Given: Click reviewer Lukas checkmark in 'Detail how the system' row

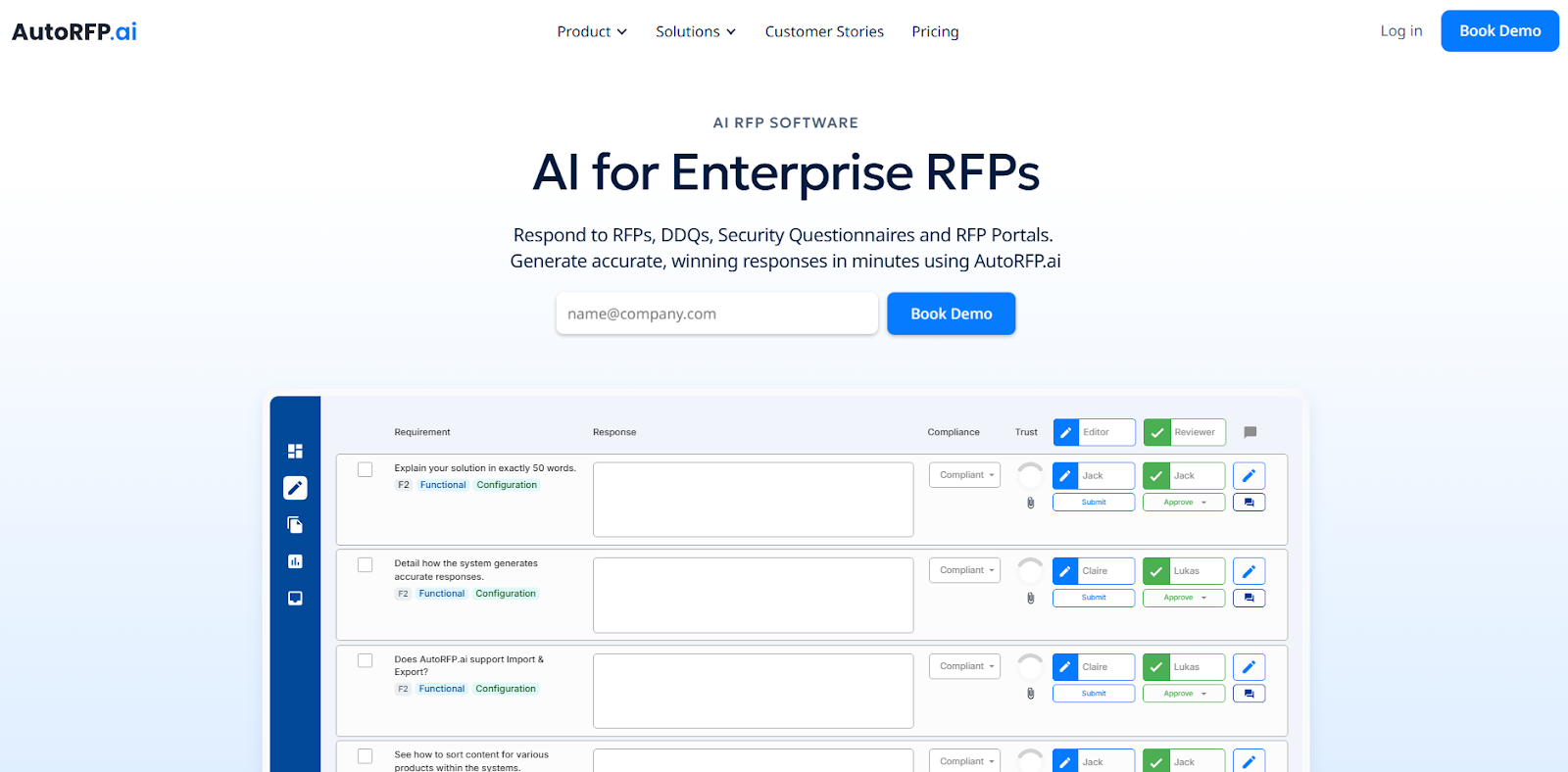Looking at the screenshot, I should tap(1156, 571).
